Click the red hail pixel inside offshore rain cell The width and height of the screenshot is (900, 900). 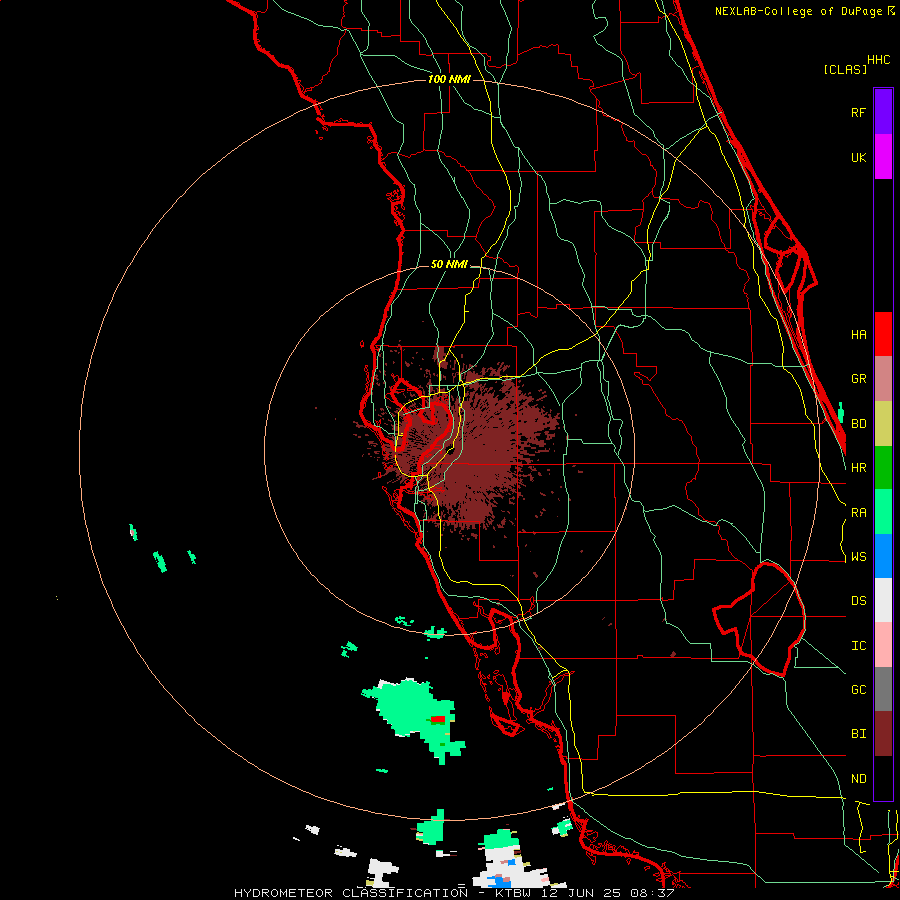438,719
